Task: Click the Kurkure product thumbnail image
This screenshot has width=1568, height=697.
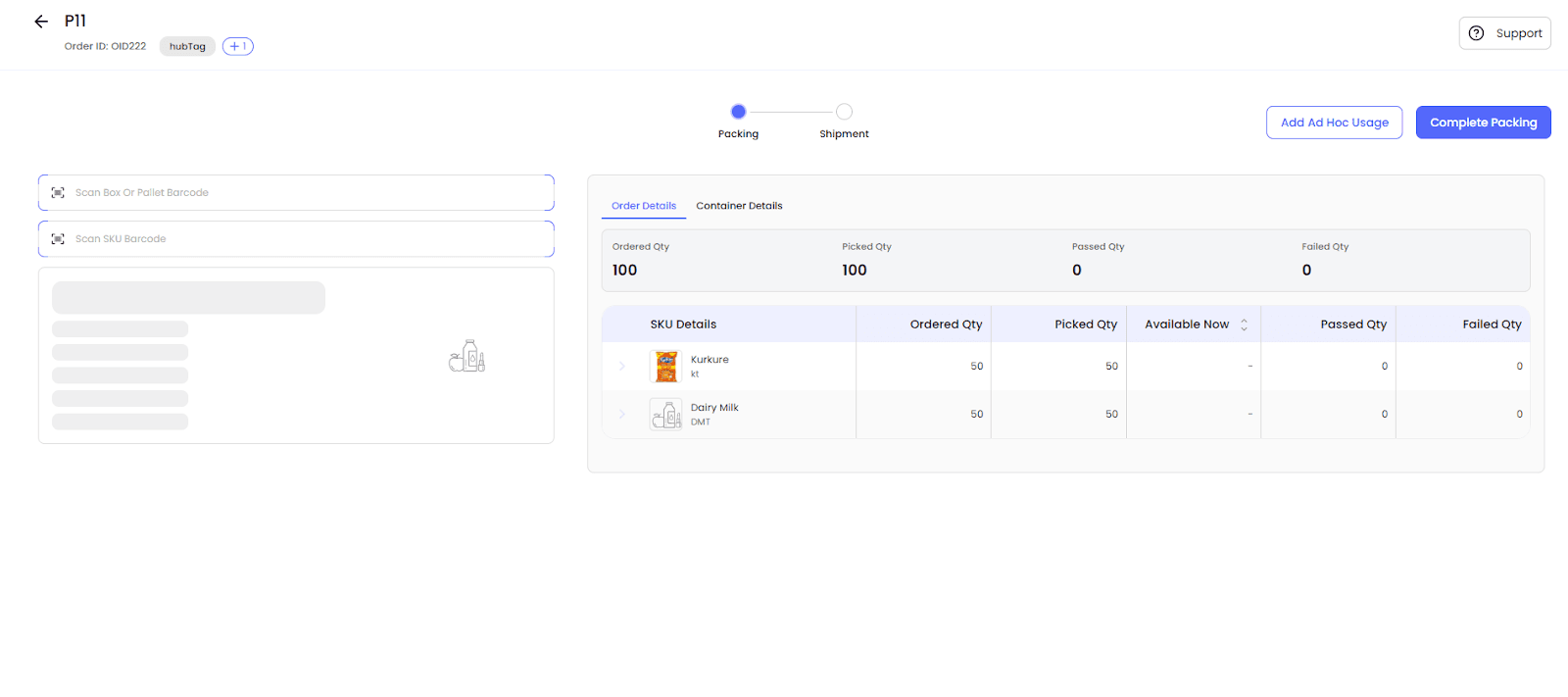Action: 666,367
